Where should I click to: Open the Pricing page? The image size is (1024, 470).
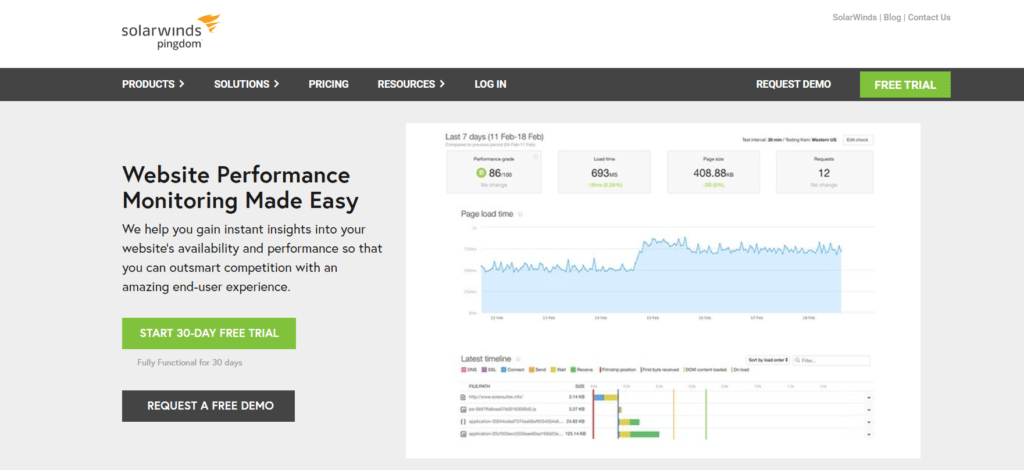pos(328,84)
